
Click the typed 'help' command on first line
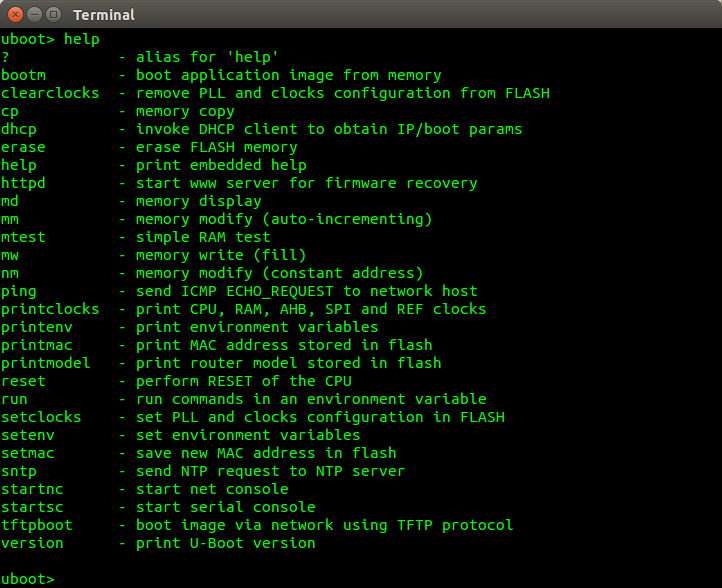point(82,39)
